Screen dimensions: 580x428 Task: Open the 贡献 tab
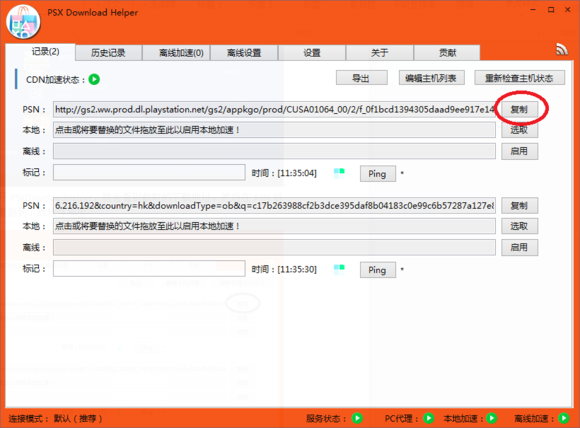[447, 53]
